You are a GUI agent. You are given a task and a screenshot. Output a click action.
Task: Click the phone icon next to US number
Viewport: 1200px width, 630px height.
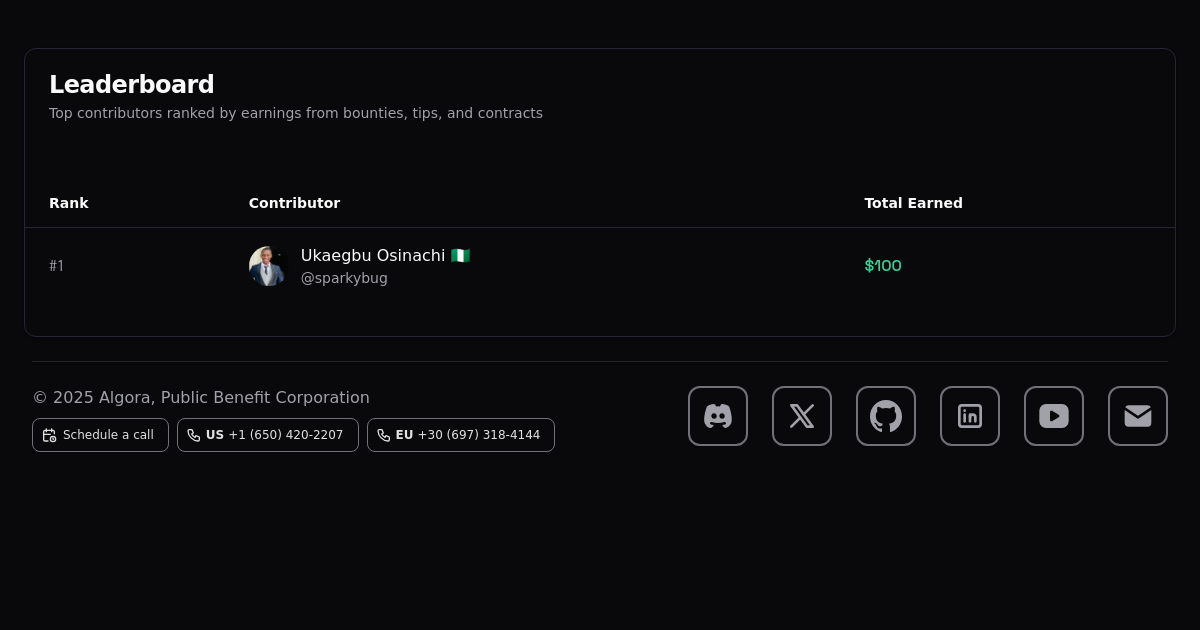pyautogui.click(x=194, y=435)
